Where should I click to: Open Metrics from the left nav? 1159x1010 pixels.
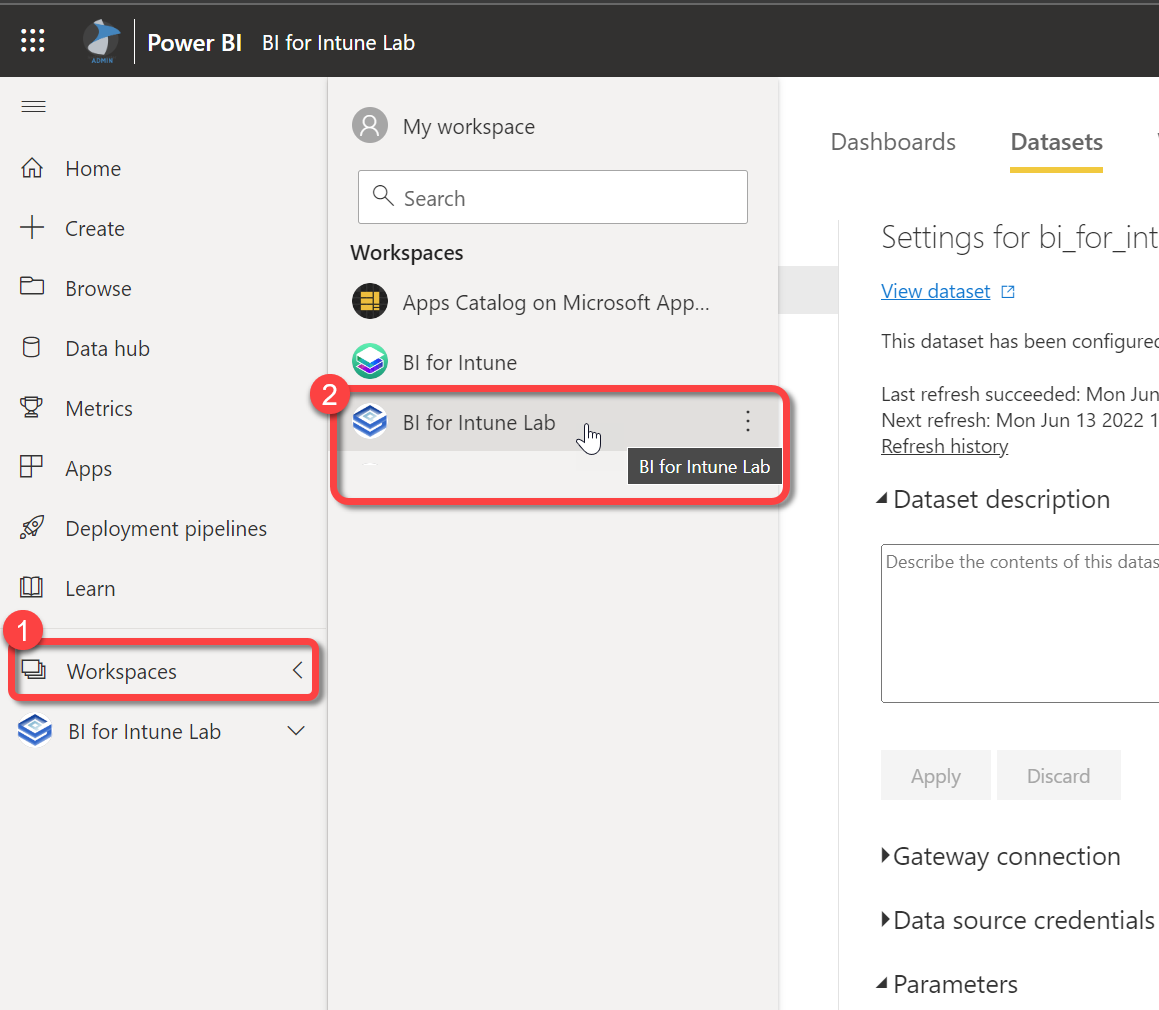(x=99, y=408)
